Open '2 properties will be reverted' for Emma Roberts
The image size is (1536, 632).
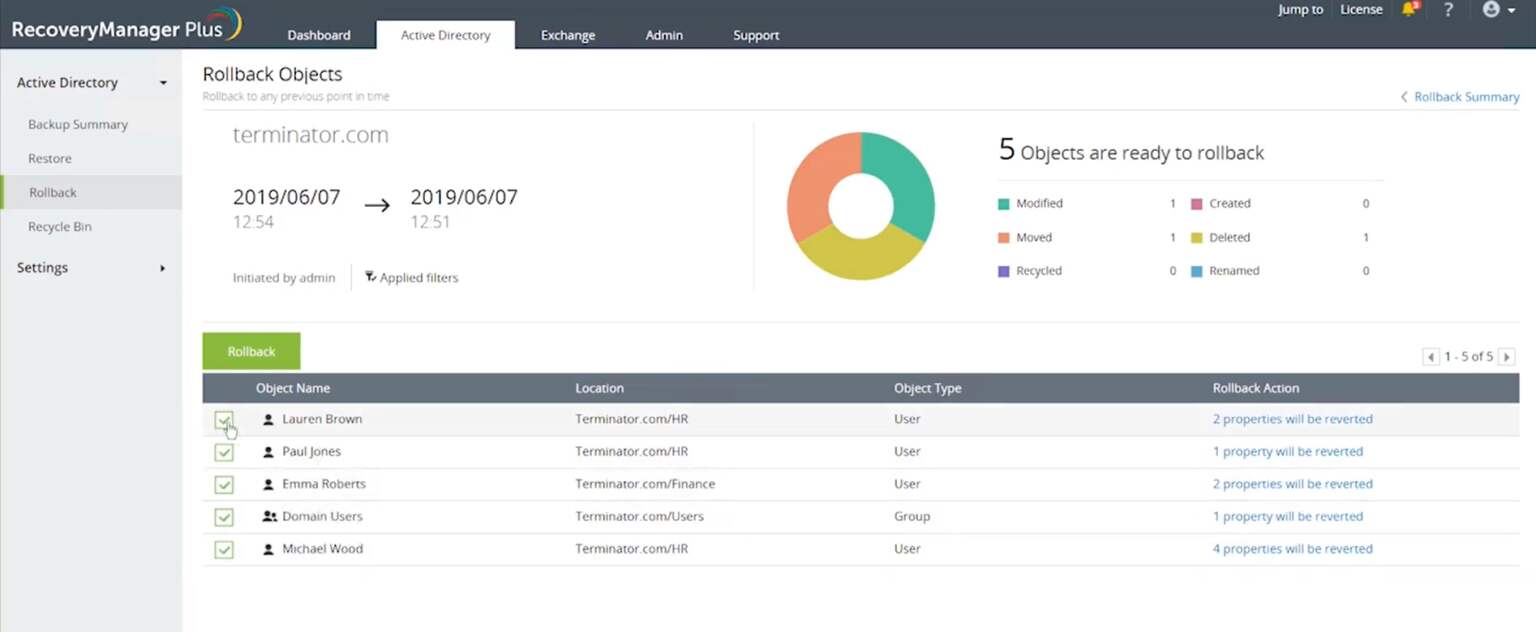click(x=1293, y=484)
